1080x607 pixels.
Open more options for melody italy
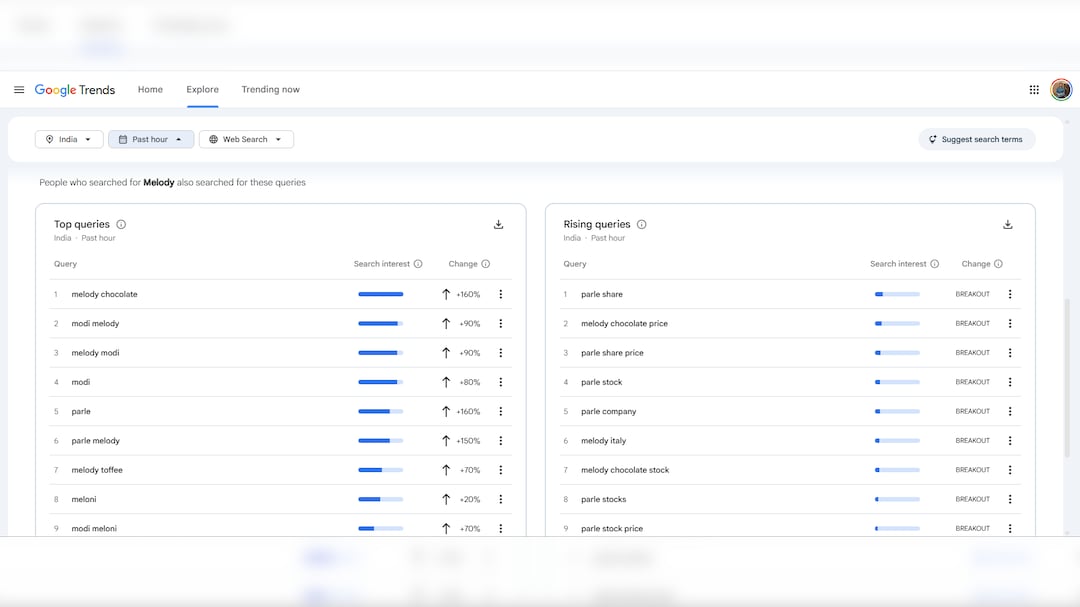1010,441
